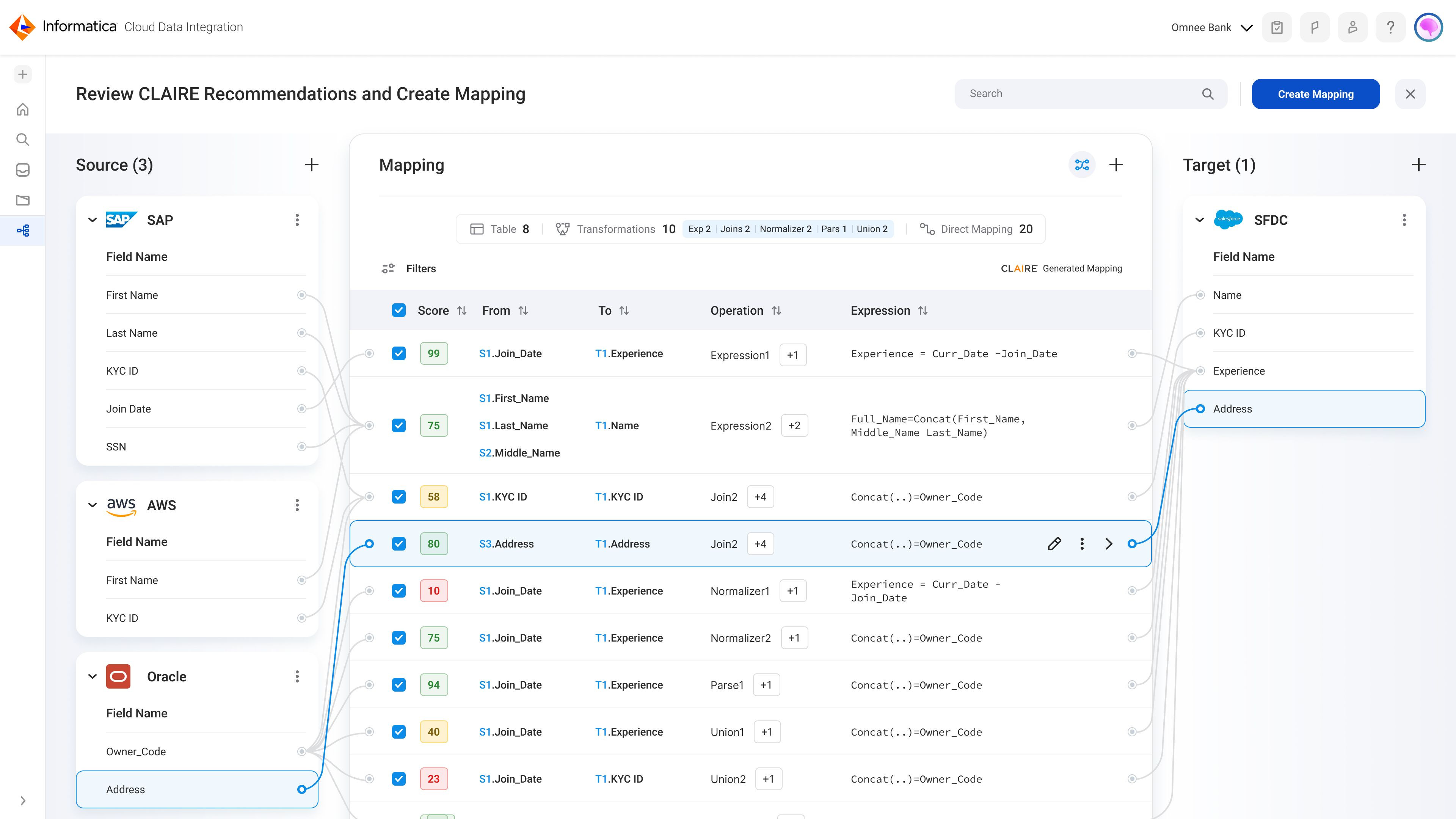Open the SFDC target three-dot menu
The width and height of the screenshot is (1456, 819).
click(1404, 220)
